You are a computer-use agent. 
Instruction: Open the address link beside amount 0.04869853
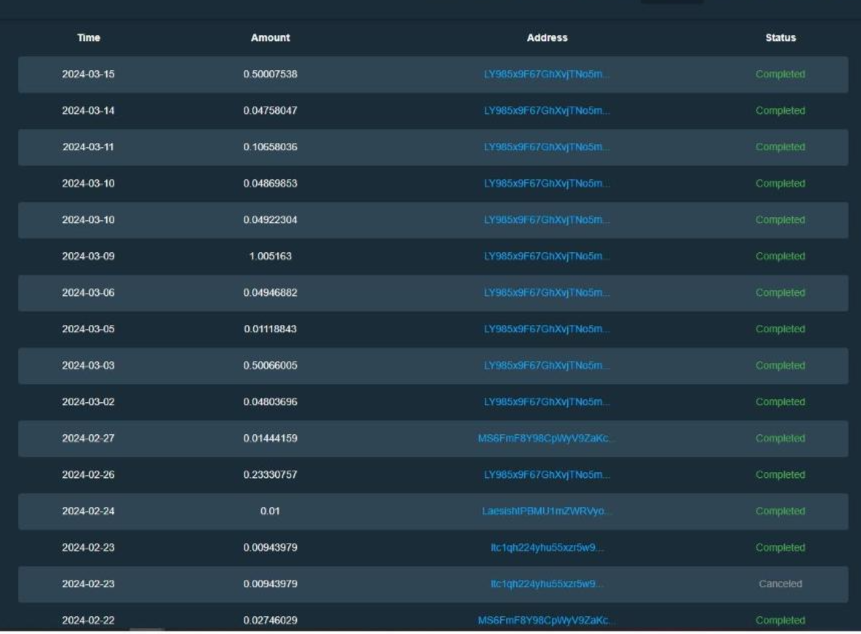[x=546, y=183]
